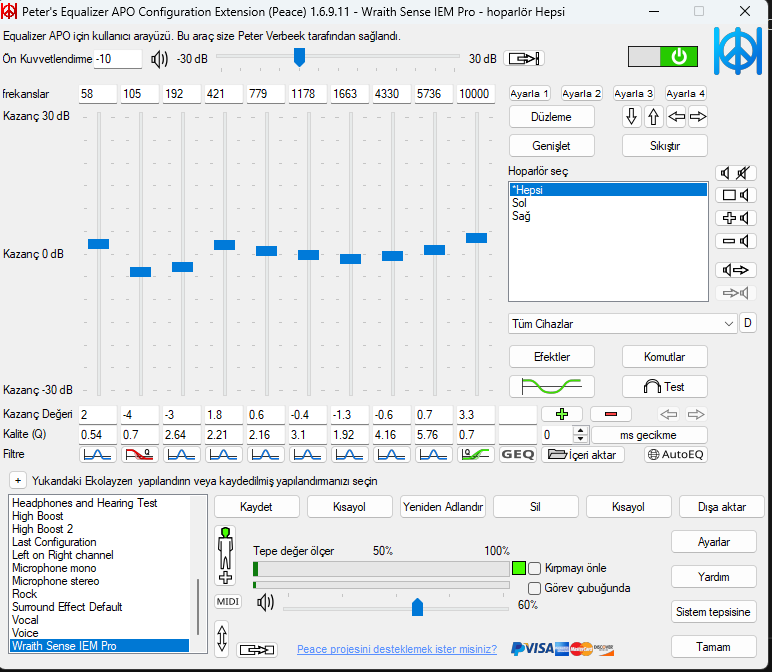
Task: Click the 10000 Hz gain slider handle
Action: [x=476, y=238]
